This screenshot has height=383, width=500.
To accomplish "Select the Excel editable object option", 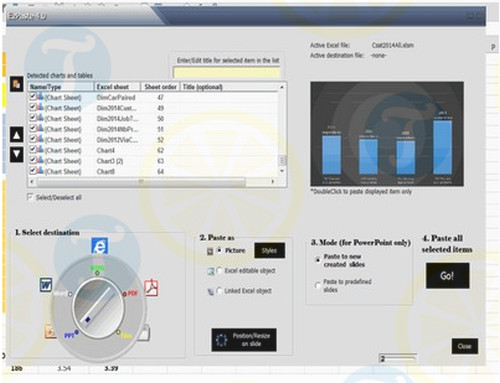I will click(x=219, y=271).
